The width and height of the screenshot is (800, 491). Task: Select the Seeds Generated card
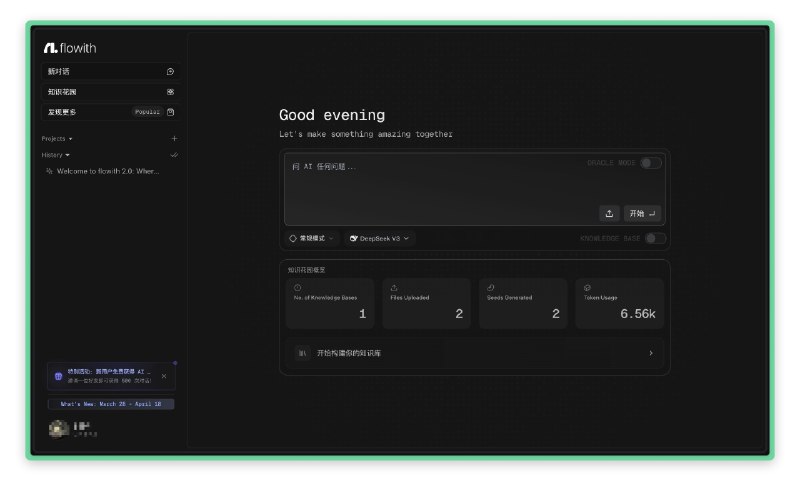[x=523, y=303]
